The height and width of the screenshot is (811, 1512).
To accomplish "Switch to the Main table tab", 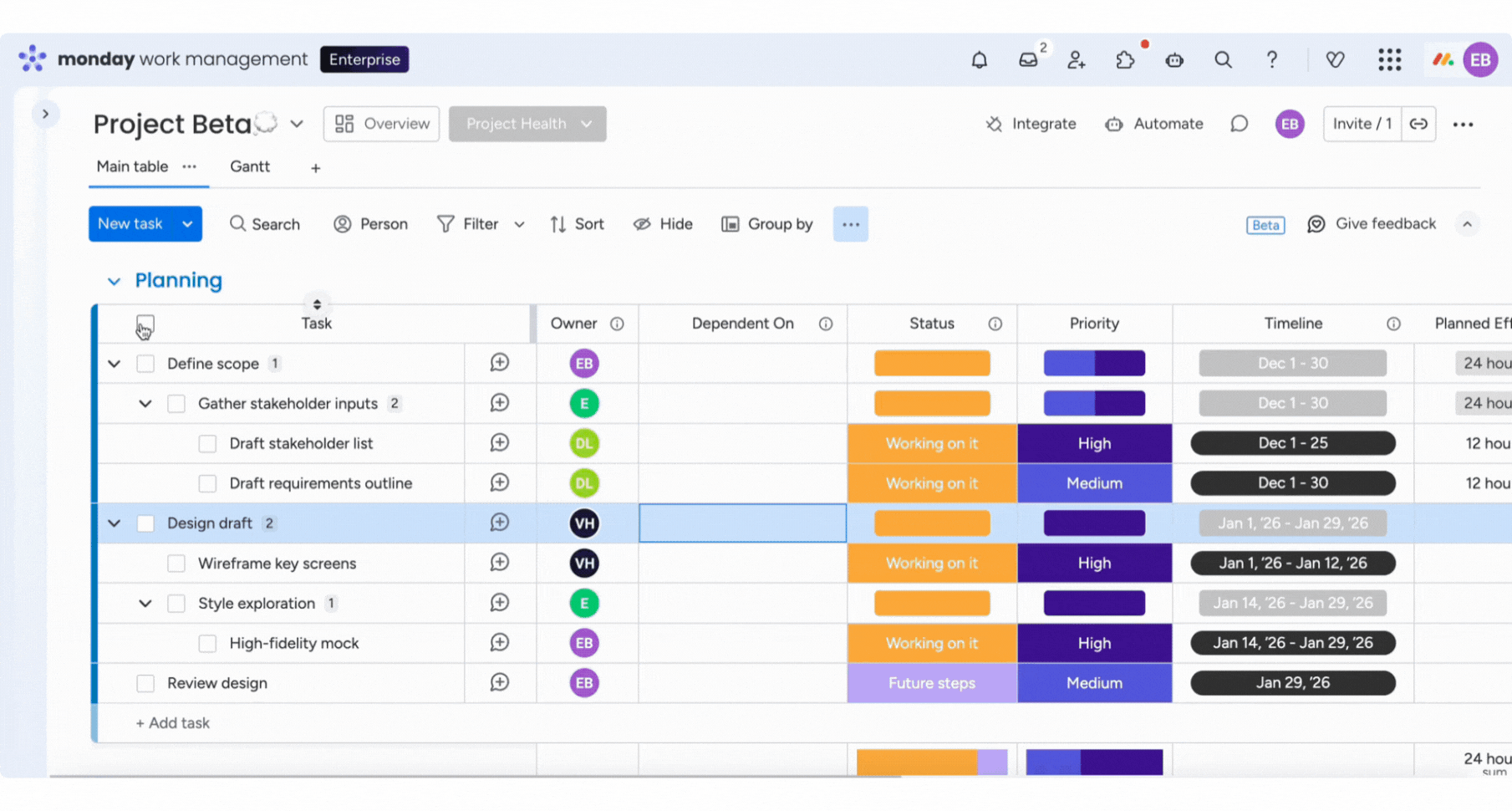I will point(132,166).
